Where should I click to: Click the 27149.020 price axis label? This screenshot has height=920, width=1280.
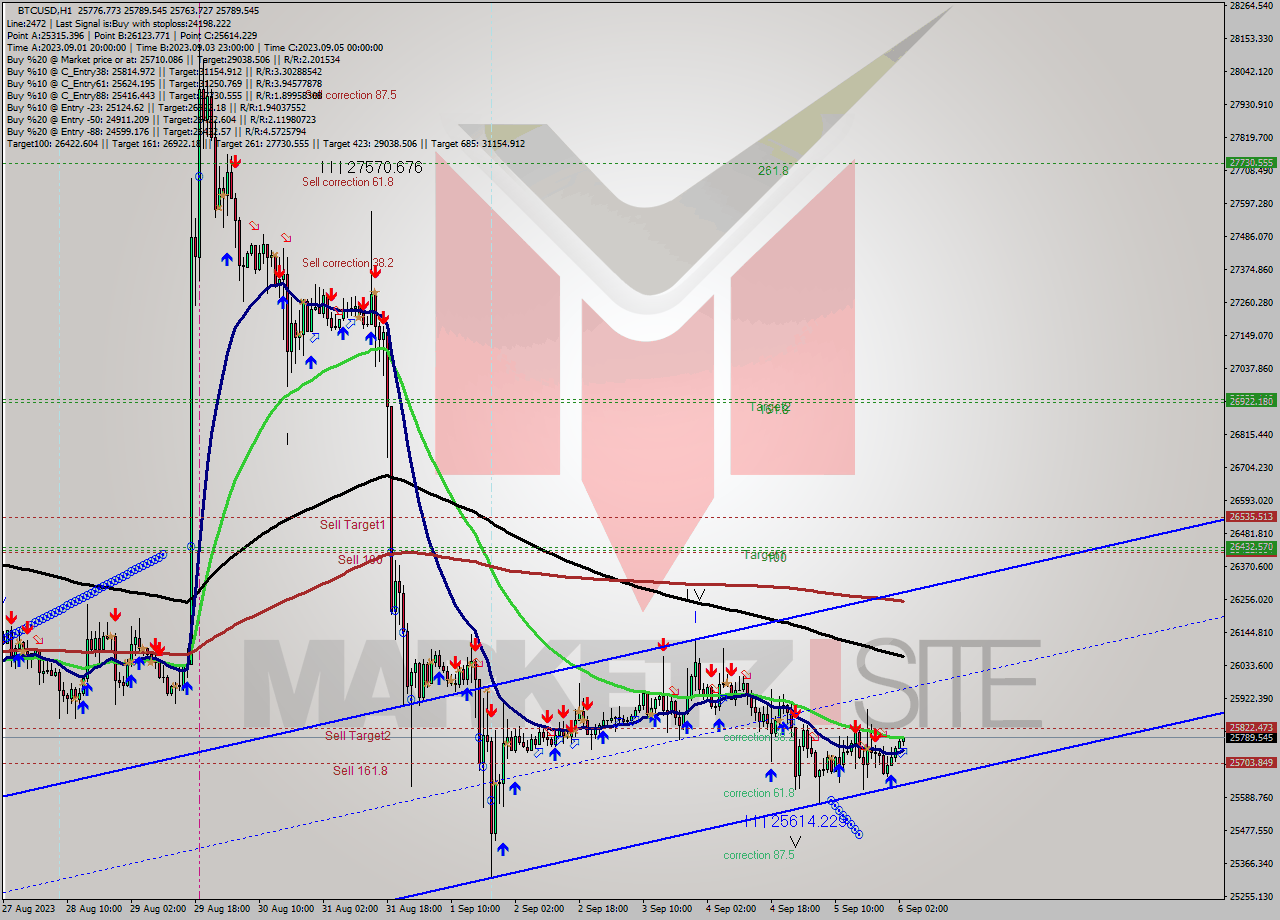click(x=1250, y=335)
